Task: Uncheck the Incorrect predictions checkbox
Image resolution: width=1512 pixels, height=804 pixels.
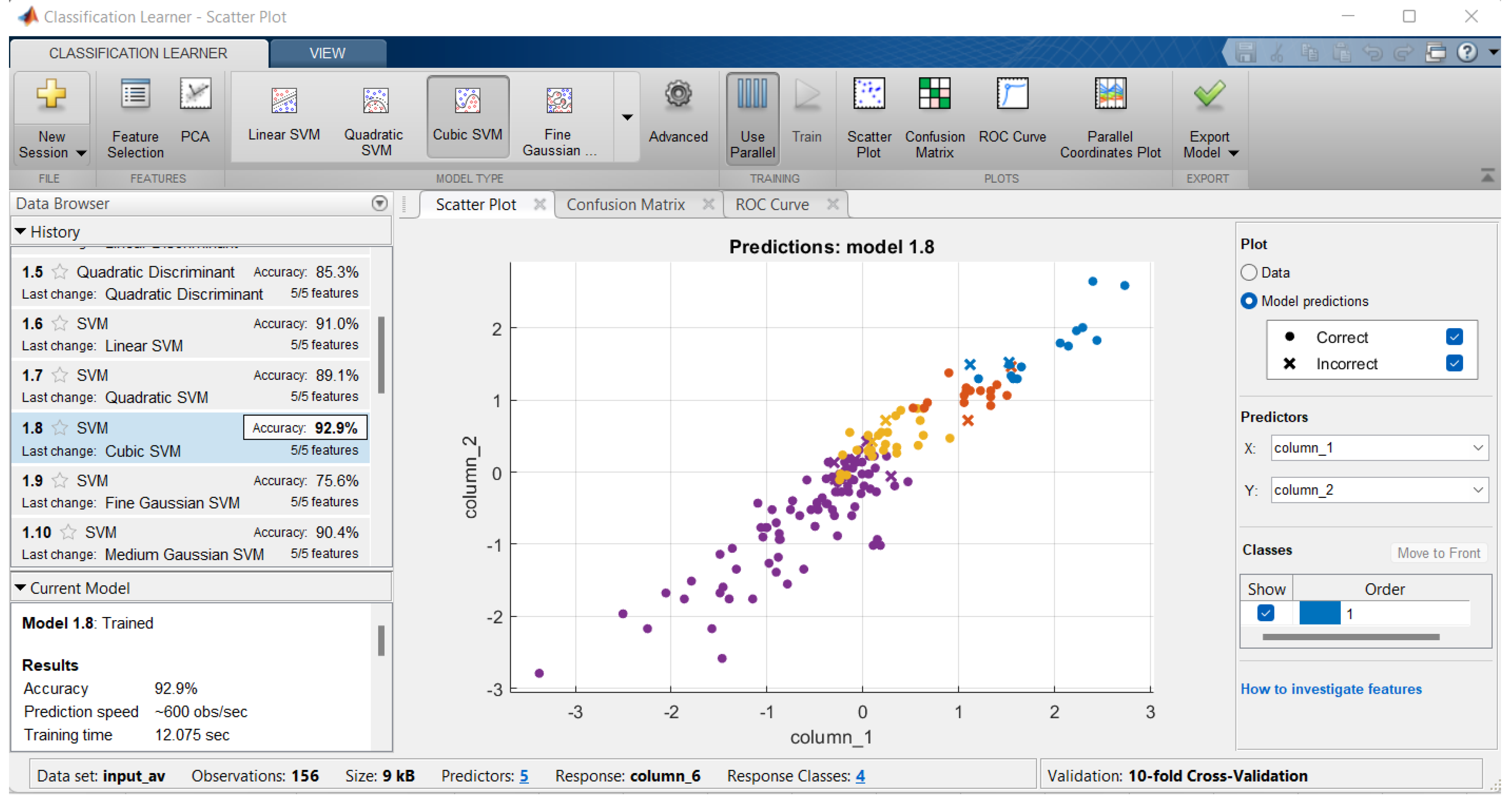Action: click(x=1453, y=363)
